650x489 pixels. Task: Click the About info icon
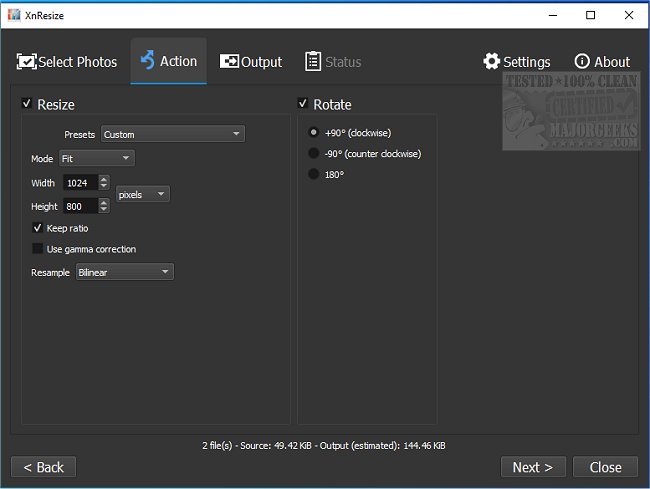(x=582, y=62)
